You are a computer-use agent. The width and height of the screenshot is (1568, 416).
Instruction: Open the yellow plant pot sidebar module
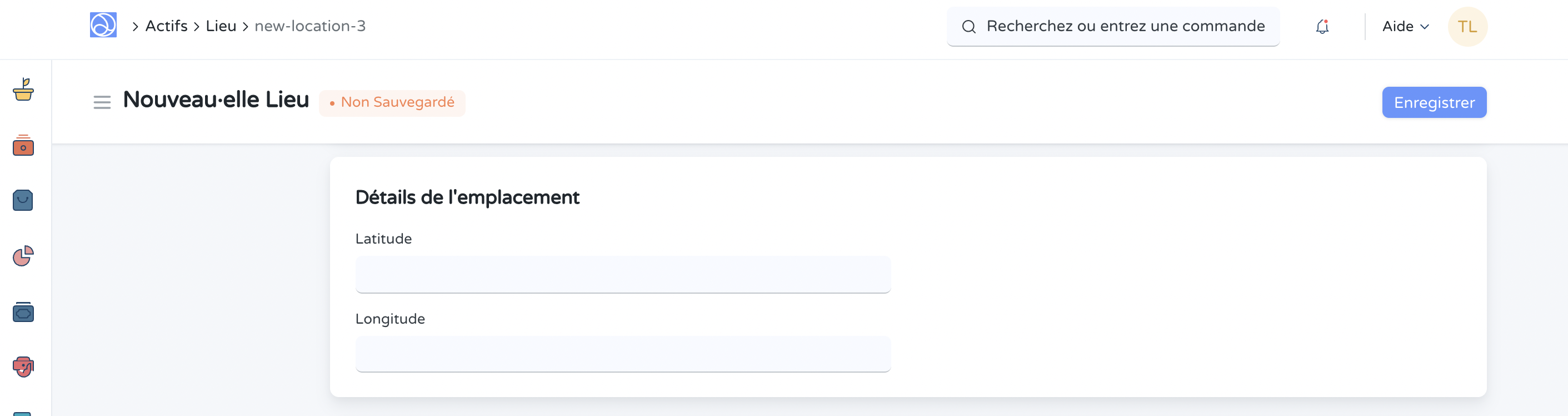[23, 90]
